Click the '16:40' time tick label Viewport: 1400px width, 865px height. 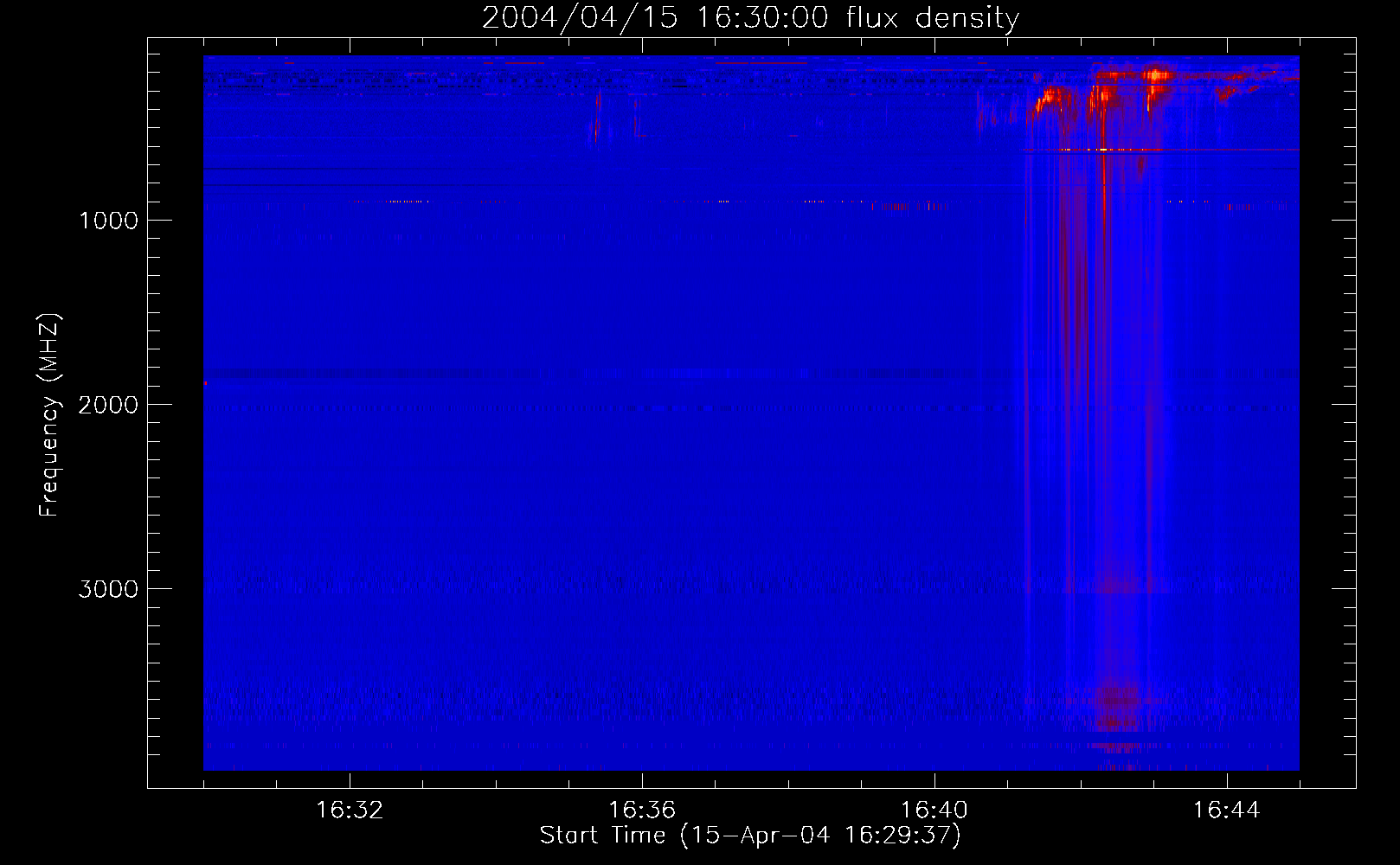(x=934, y=811)
